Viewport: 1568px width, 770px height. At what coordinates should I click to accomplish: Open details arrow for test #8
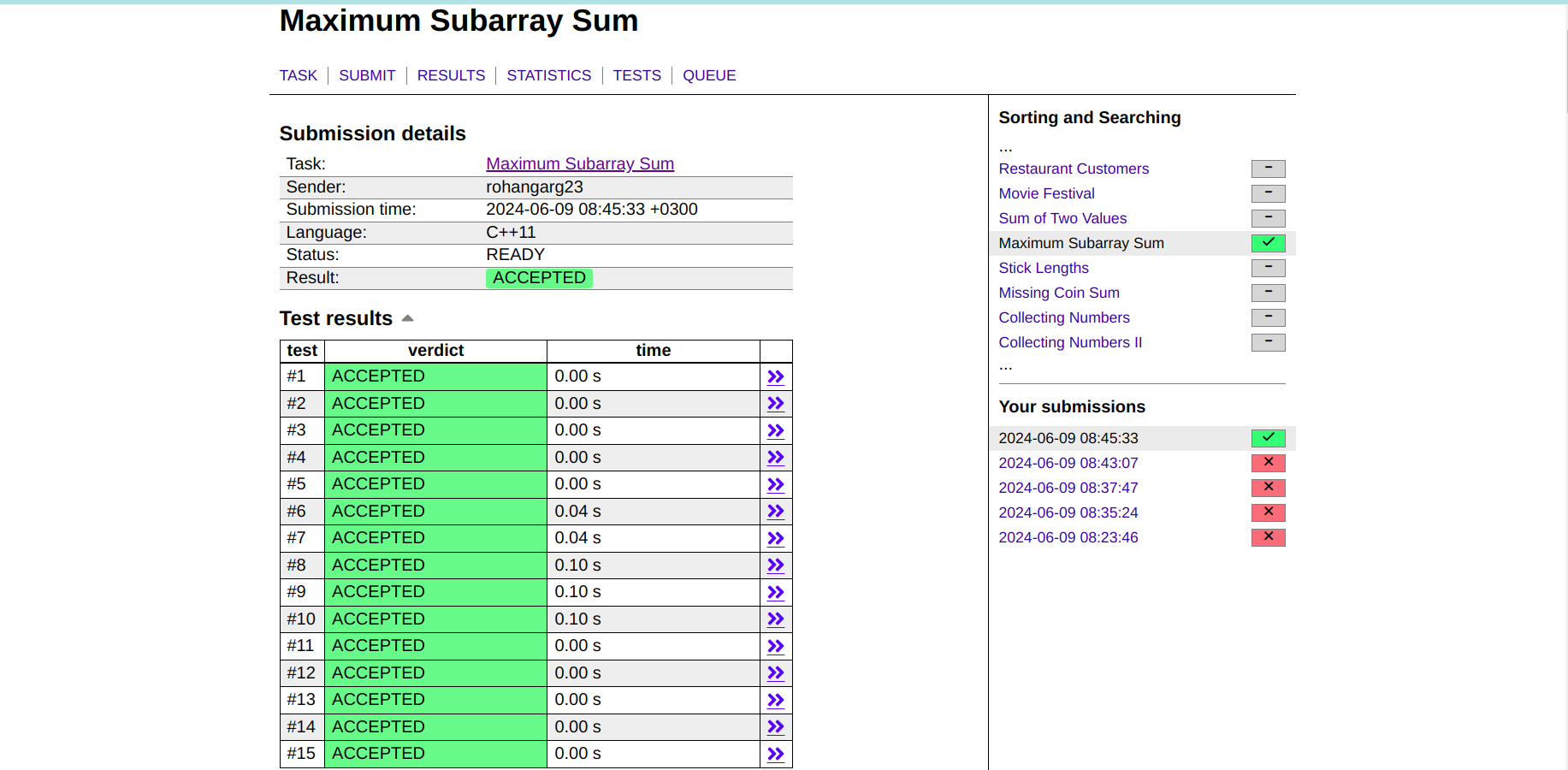pos(776,566)
